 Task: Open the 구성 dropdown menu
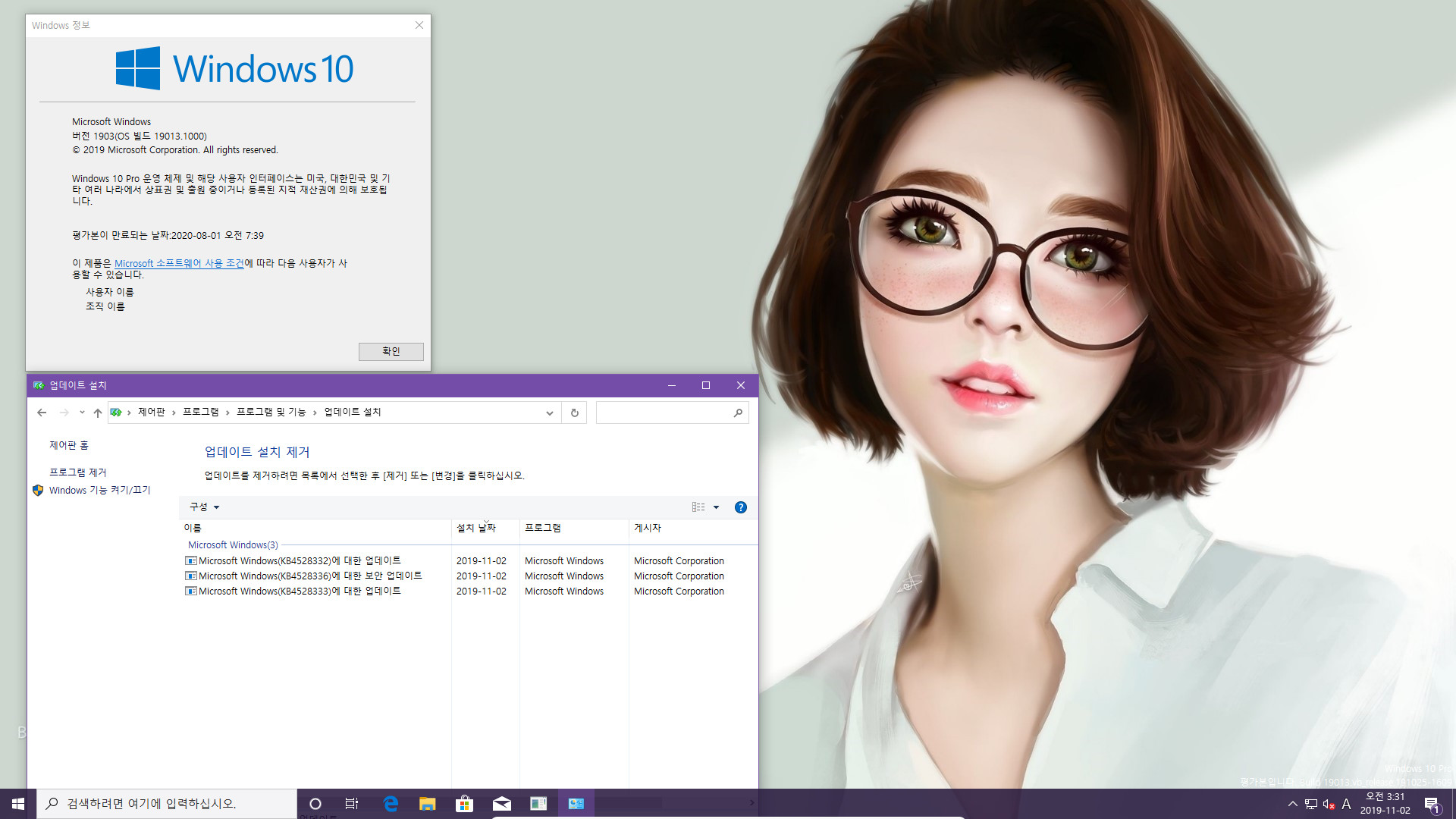click(x=204, y=507)
